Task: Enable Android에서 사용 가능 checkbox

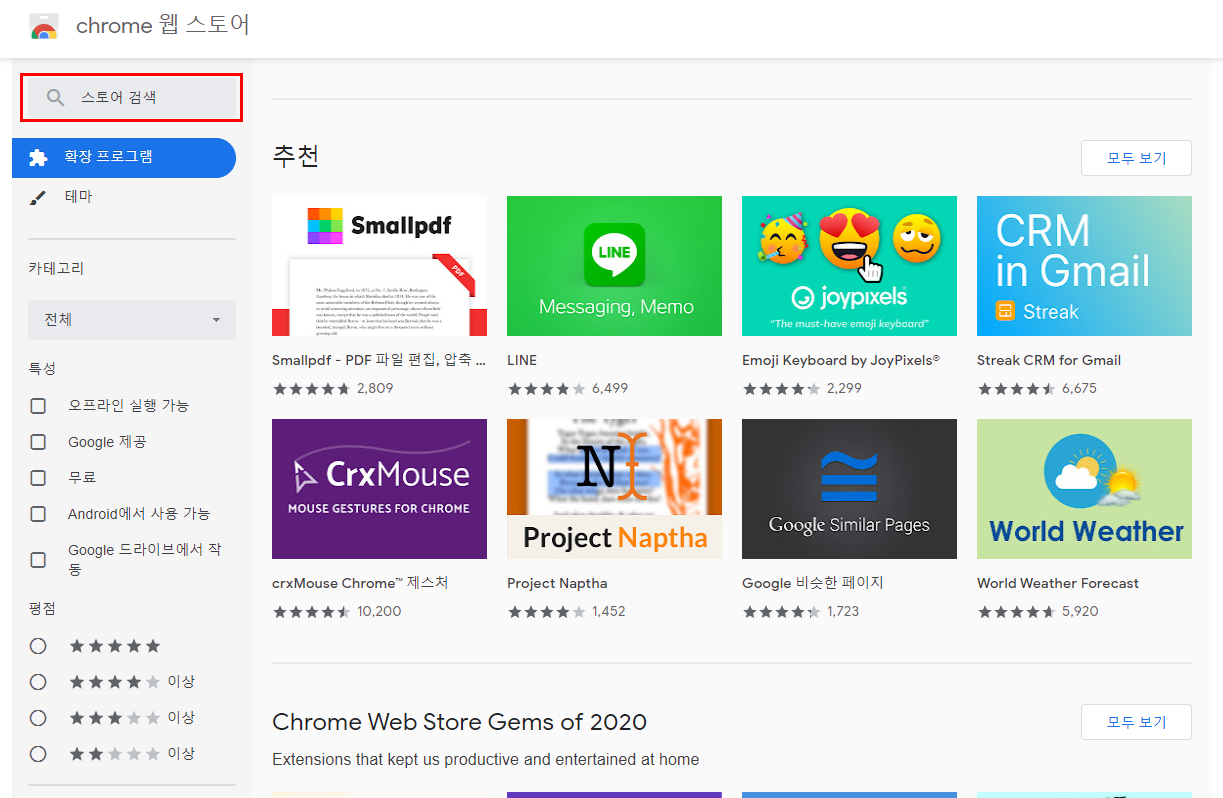Action: point(38,514)
